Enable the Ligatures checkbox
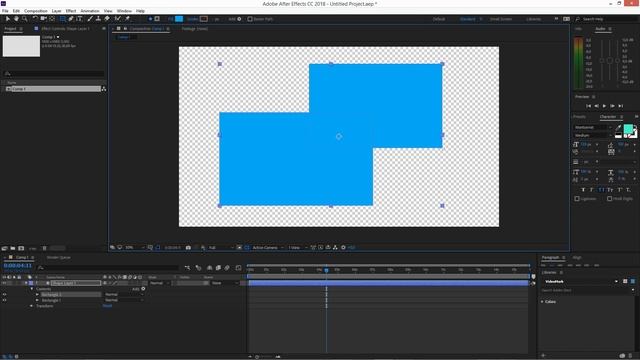 pyautogui.click(x=577, y=199)
